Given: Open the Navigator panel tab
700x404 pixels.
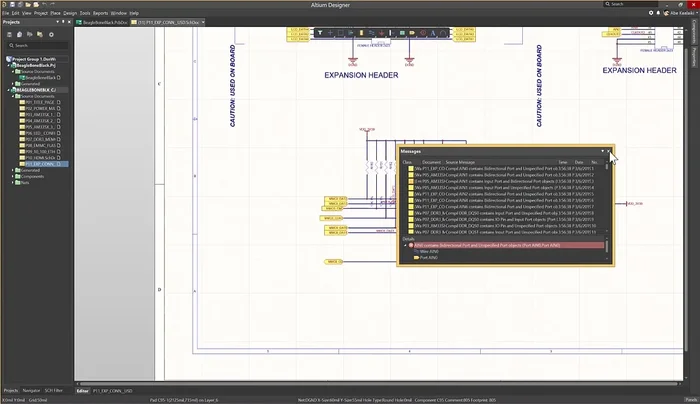Looking at the screenshot, I should pyautogui.click(x=32, y=390).
